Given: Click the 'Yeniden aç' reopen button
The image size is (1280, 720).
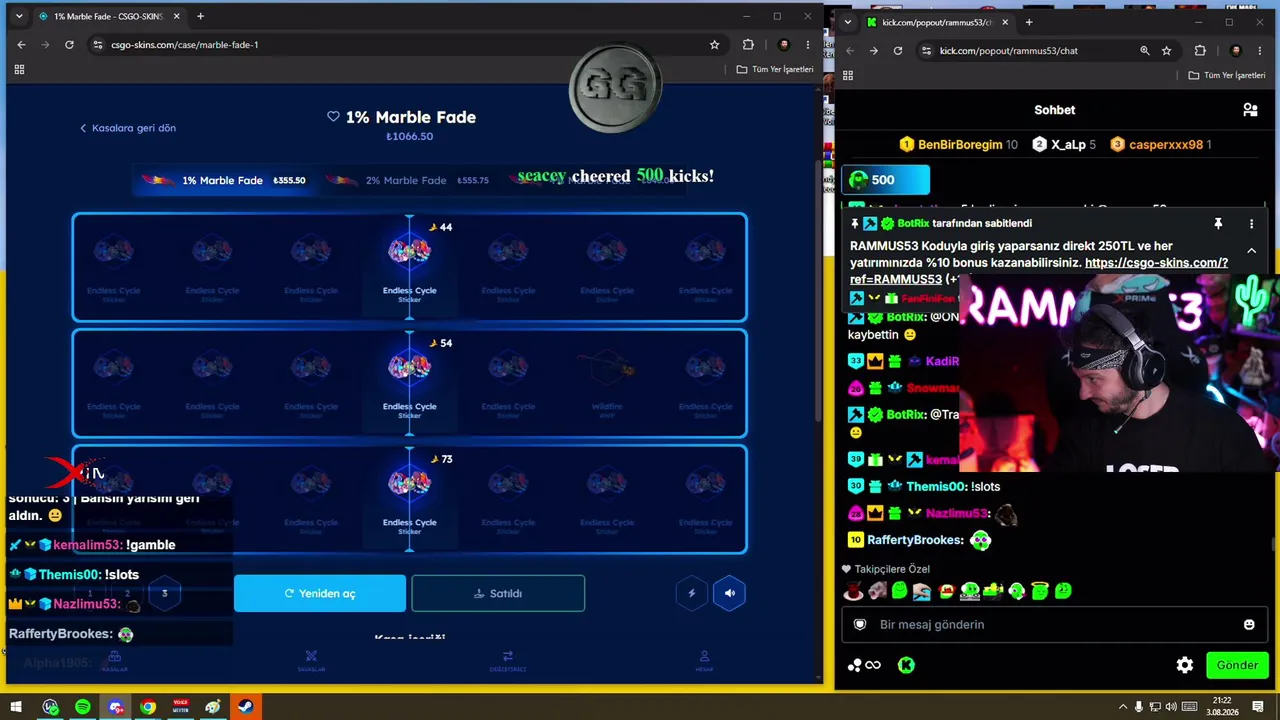Looking at the screenshot, I should pos(320,593).
